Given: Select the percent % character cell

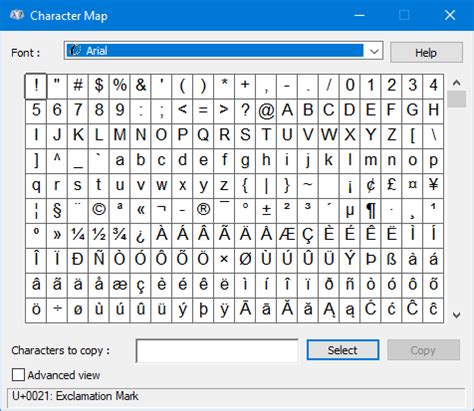Looking at the screenshot, I should coord(120,86).
